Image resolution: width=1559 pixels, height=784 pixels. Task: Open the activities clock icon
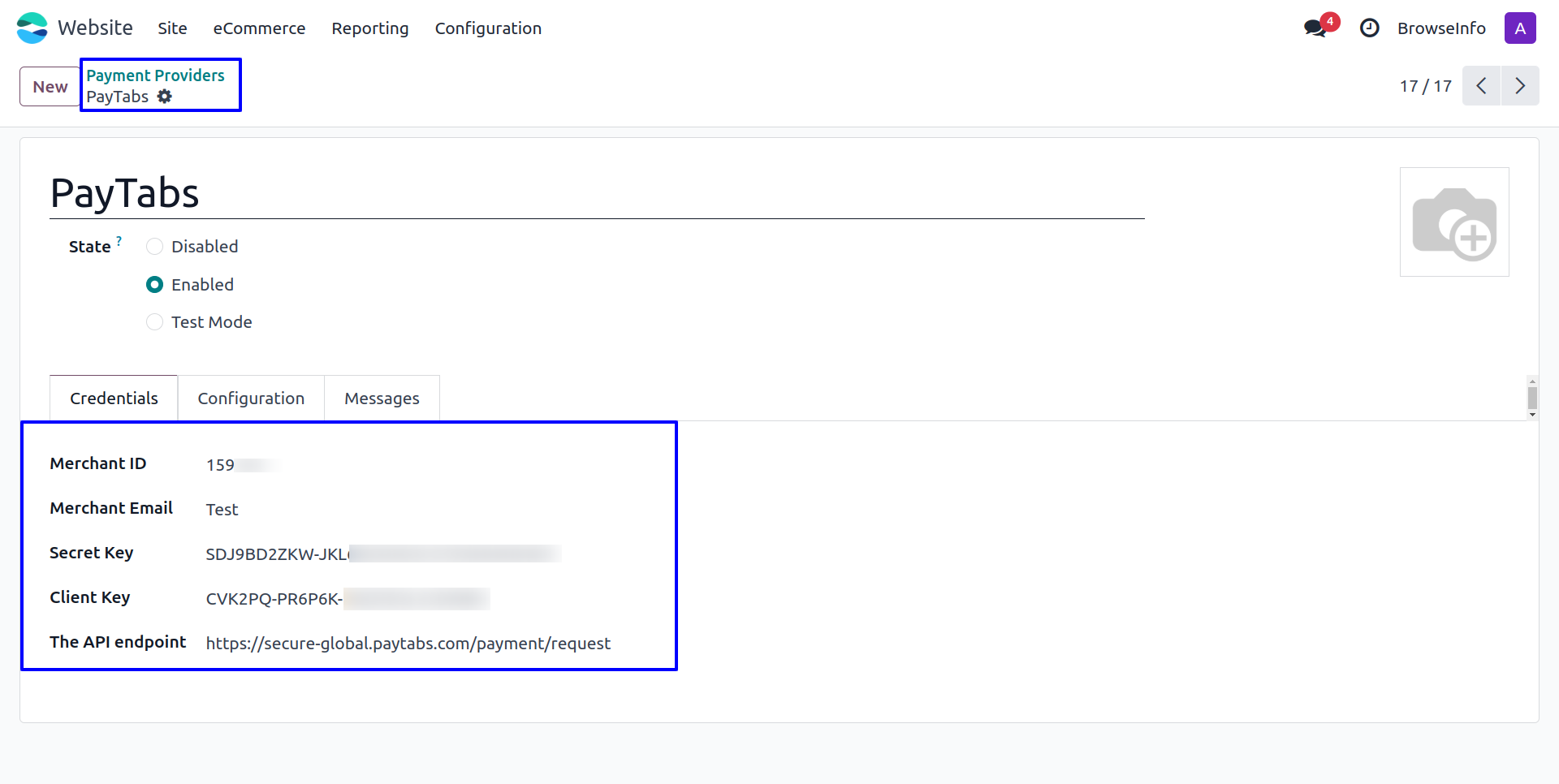(x=1369, y=28)
